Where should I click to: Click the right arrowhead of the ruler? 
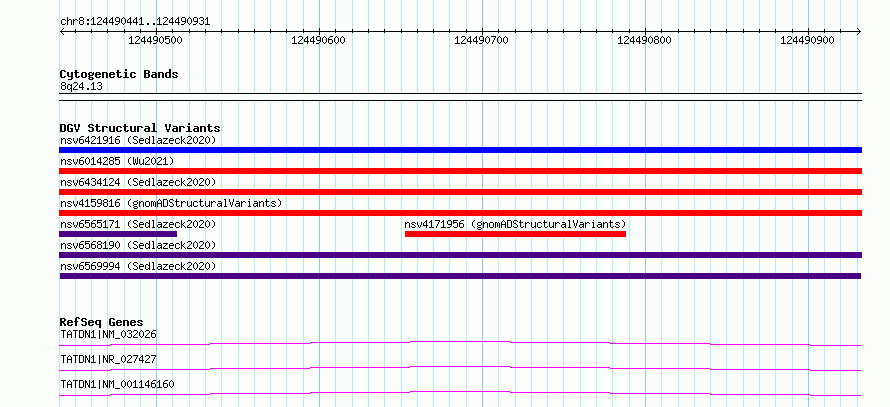[859, 31]
